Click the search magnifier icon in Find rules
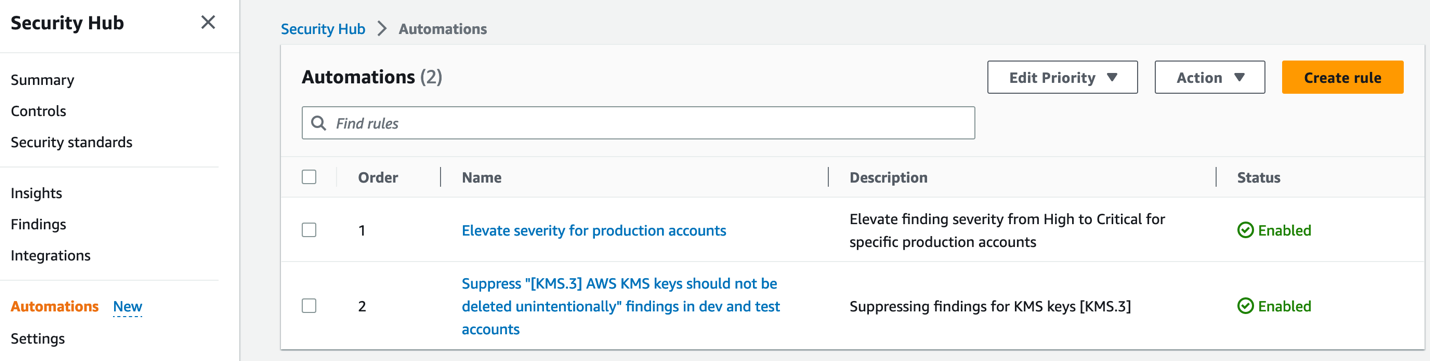The image size is (1430, 361). click(x=319, y=123)
